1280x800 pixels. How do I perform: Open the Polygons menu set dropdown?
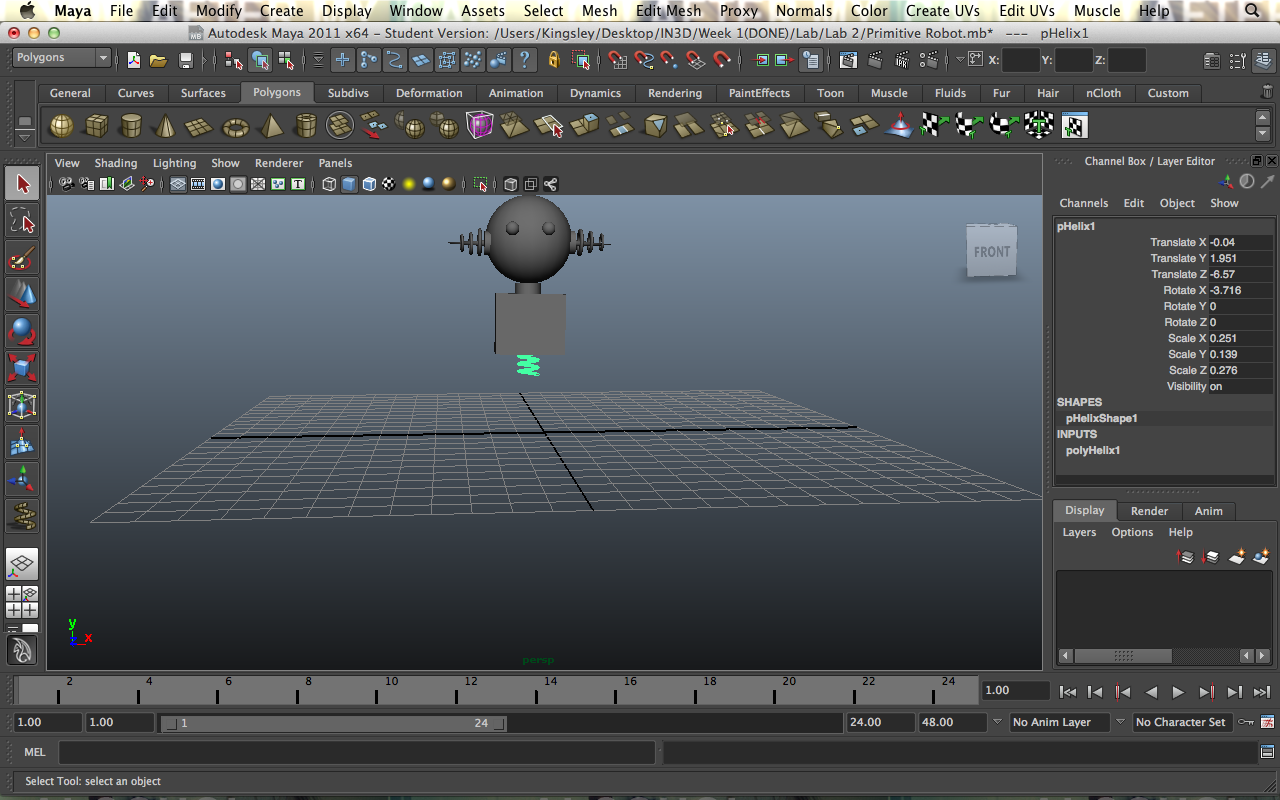coord(61,58)
